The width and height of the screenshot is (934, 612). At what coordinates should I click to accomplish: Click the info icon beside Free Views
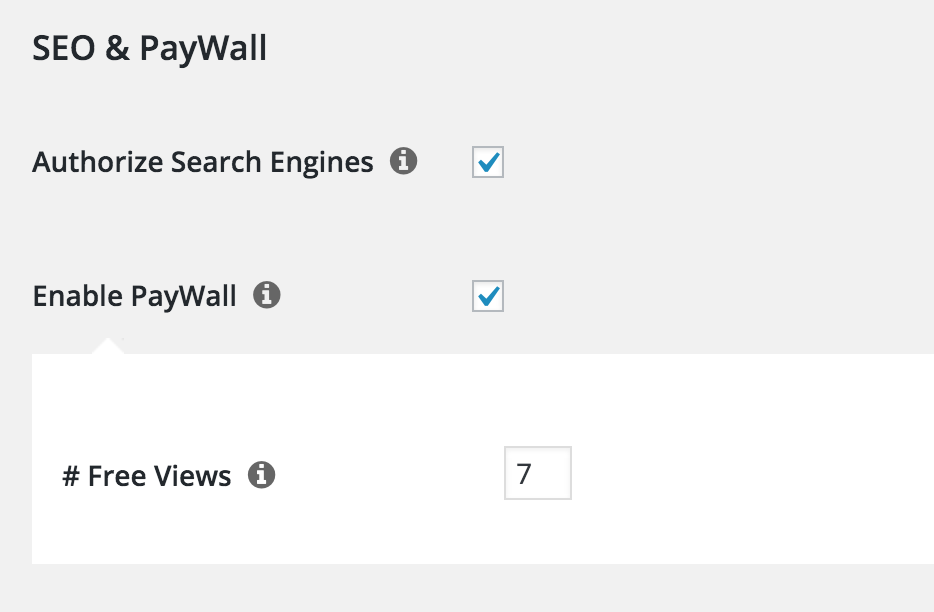[x=261, y=475]
